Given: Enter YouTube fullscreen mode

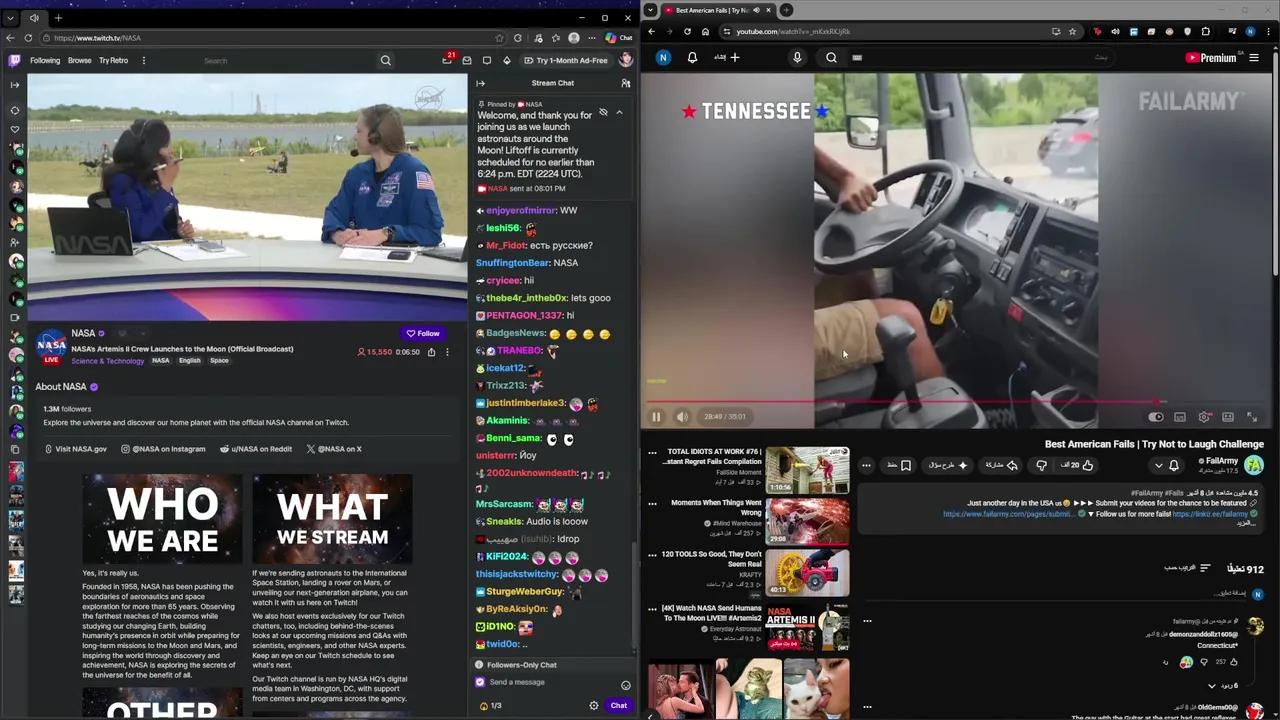Looking at the screenshot, I should (x=1252, y=417).
